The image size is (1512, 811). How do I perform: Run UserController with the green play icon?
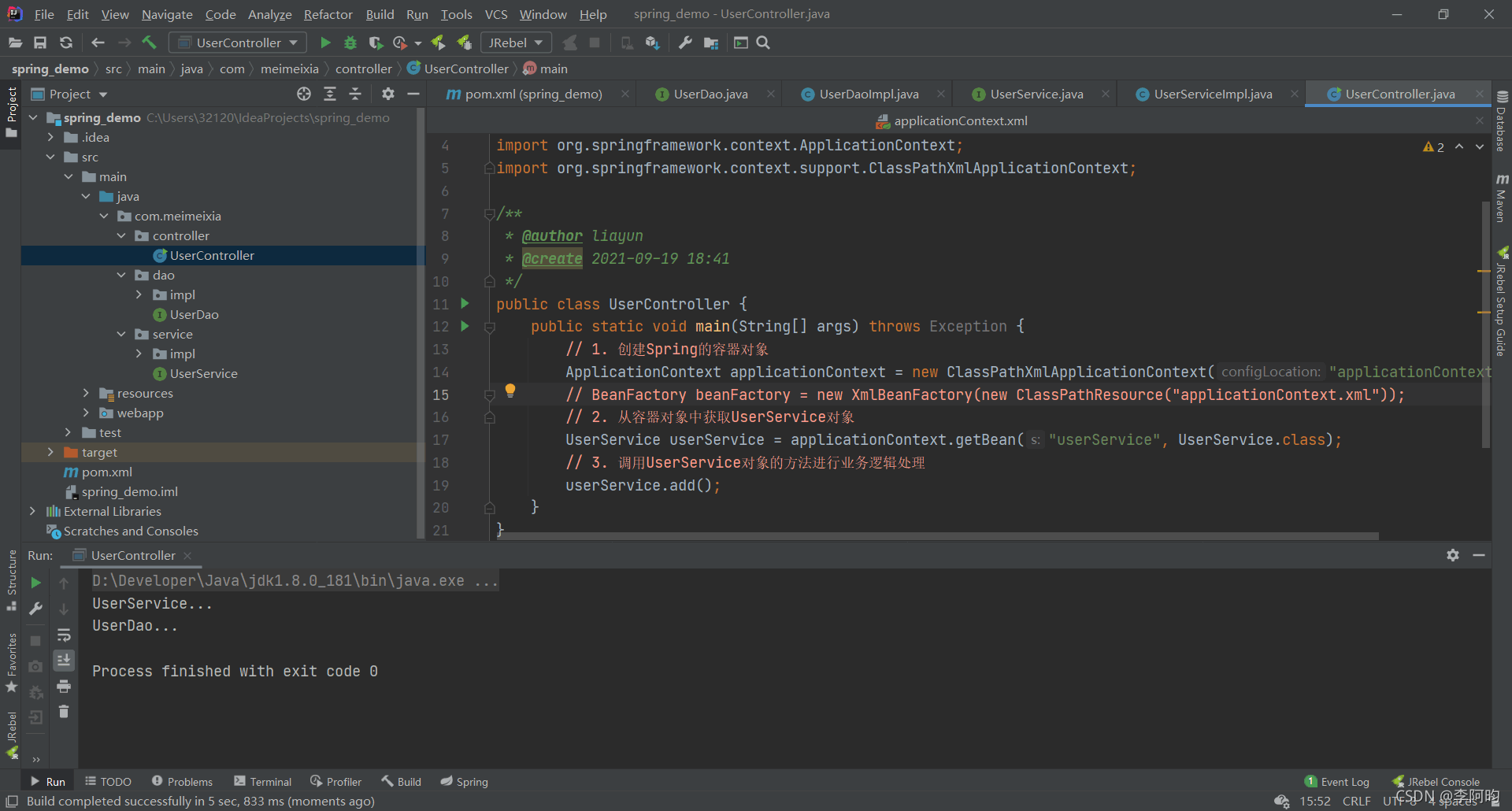[x=325, y=43]
